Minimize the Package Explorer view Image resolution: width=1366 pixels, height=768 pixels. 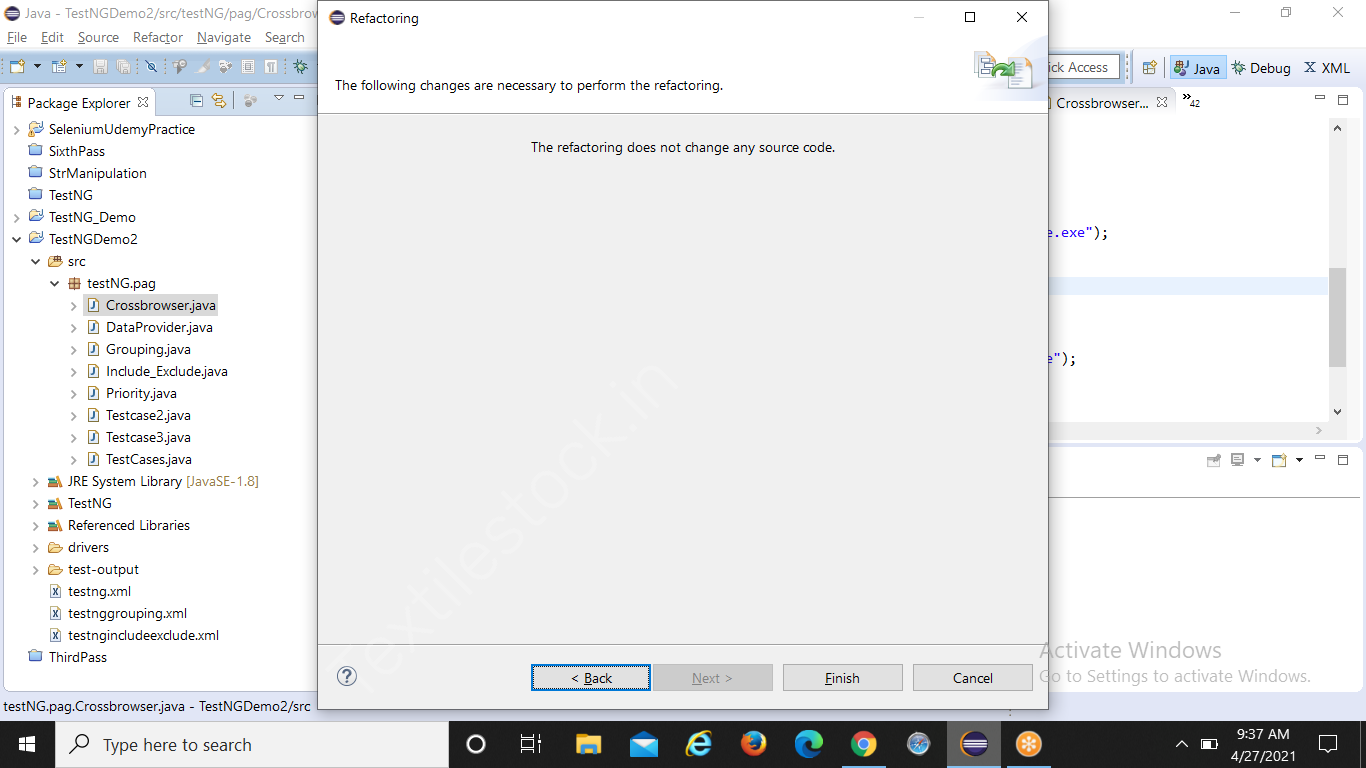coord(299,98)
